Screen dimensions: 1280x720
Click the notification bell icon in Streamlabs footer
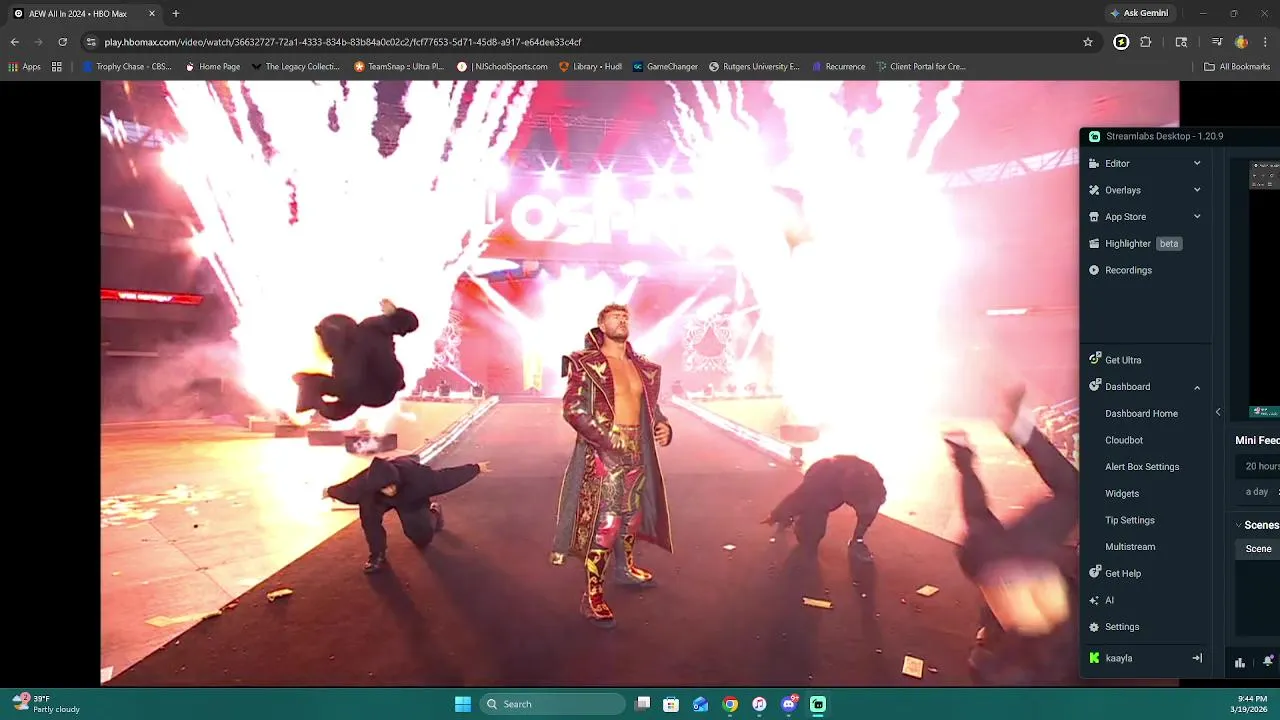1268,660
